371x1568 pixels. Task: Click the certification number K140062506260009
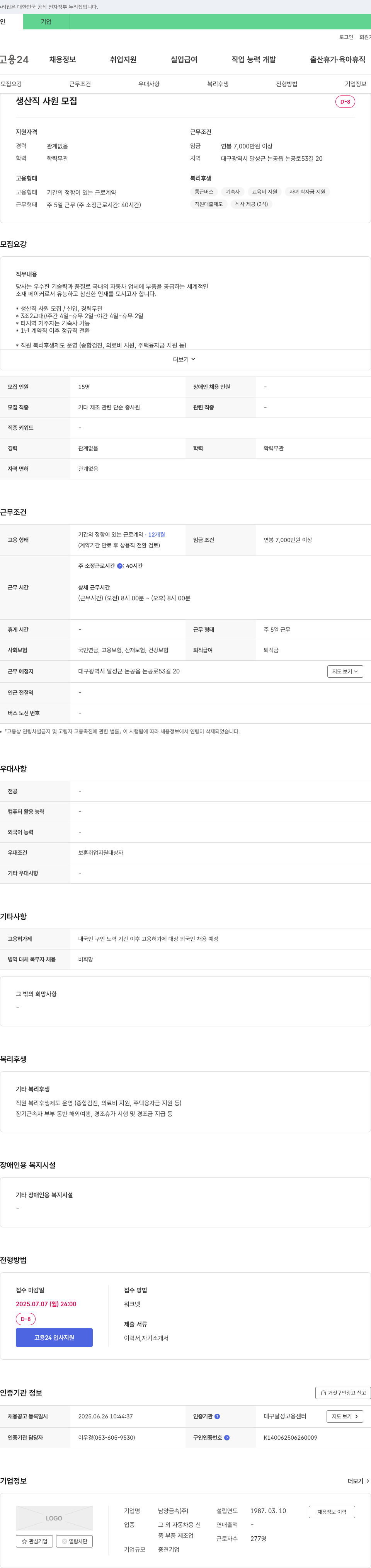coord(290,1438)
